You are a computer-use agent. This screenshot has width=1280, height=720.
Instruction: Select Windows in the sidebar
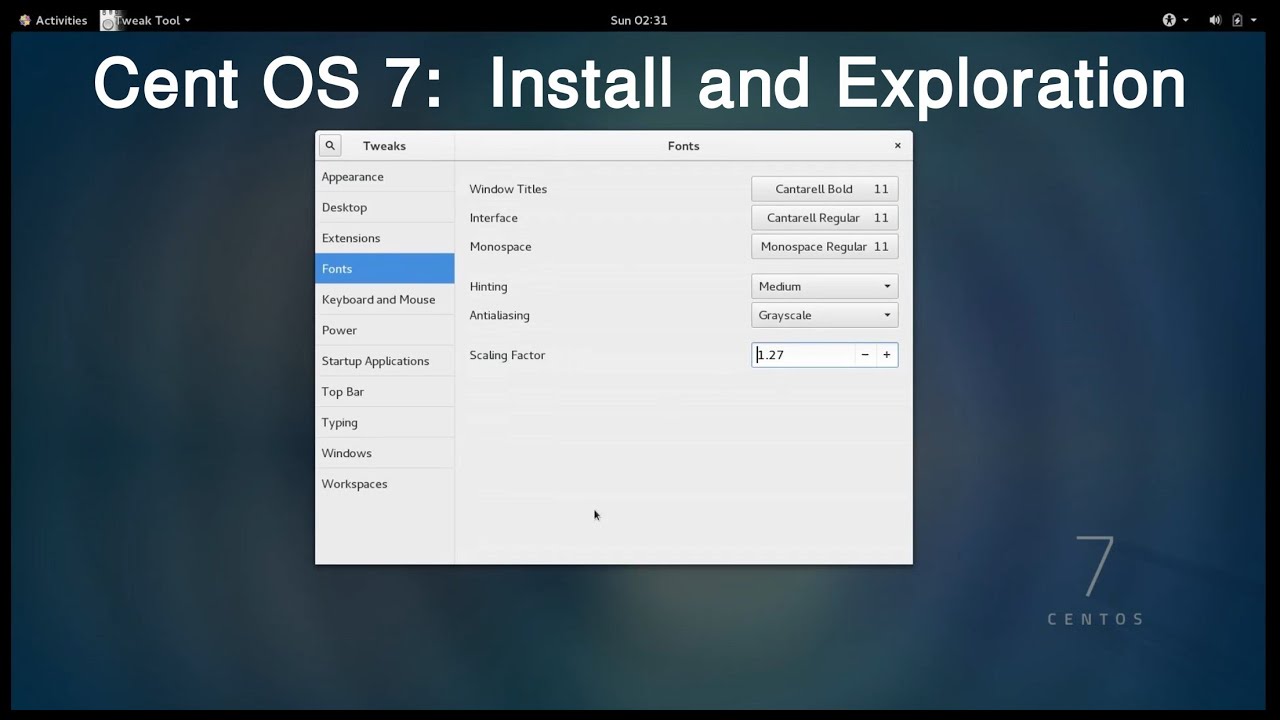[x=385, y=453]
